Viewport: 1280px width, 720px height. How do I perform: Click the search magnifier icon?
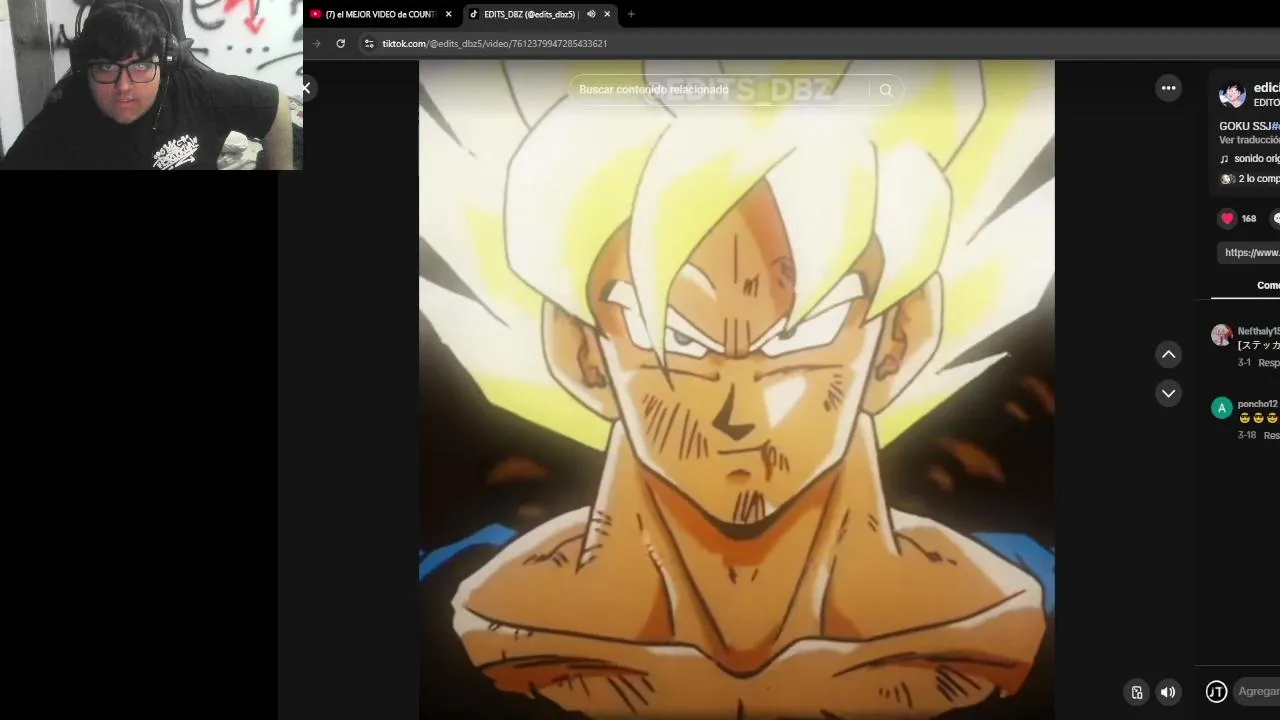pos(886,89)
